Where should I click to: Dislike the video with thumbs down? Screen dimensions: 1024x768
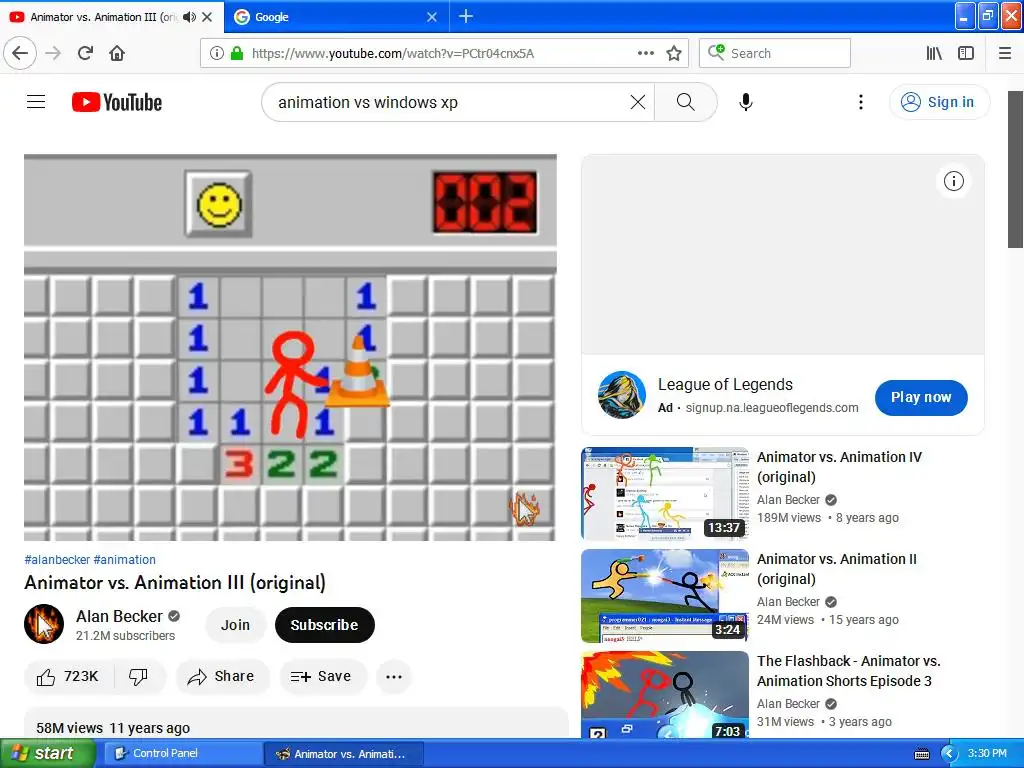(x=138, y=677)
